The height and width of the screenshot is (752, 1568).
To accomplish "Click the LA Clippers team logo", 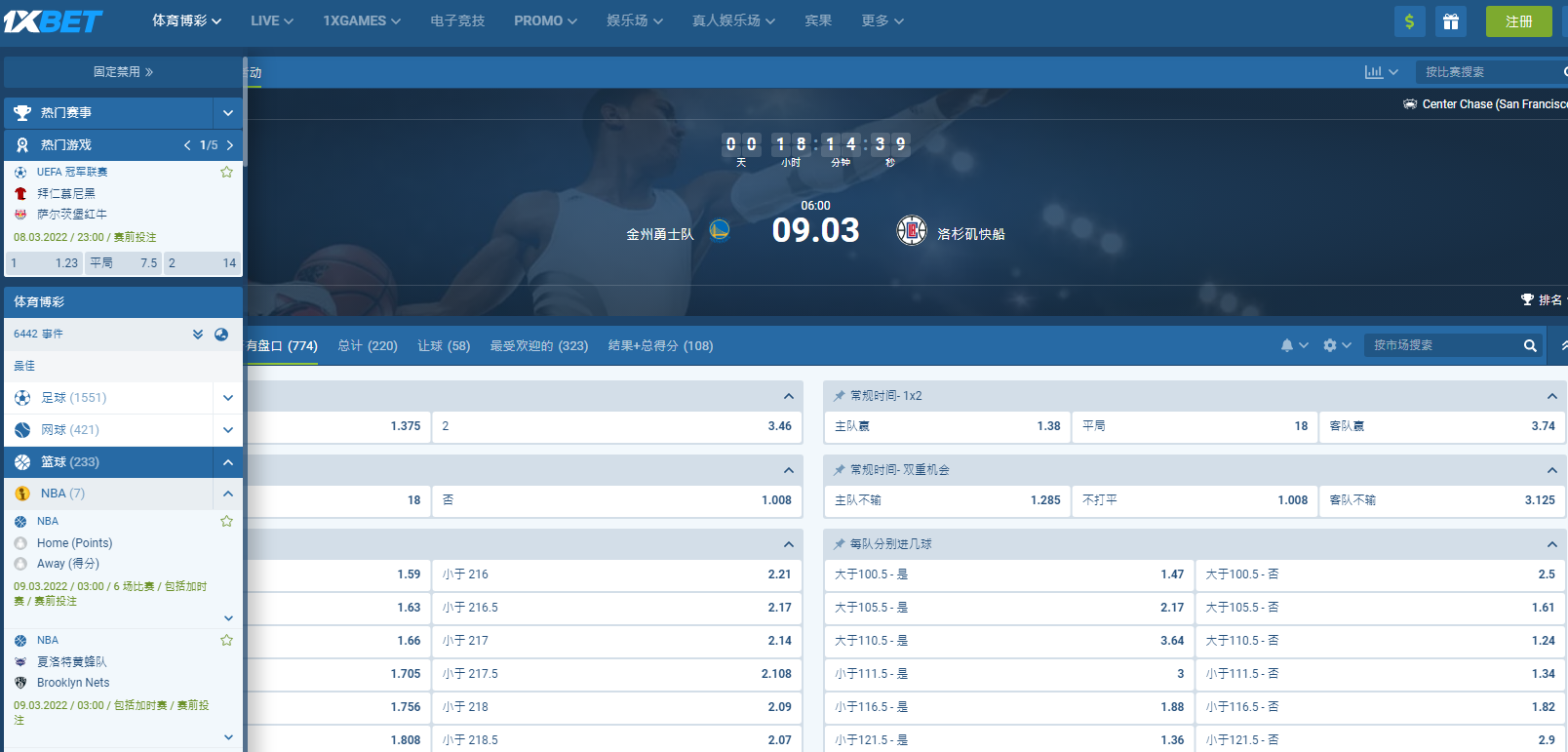I will pos(912,231).
